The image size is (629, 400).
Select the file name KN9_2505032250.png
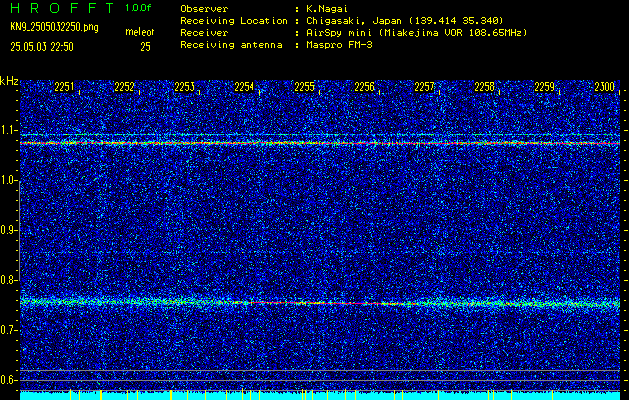coord(54,28)
